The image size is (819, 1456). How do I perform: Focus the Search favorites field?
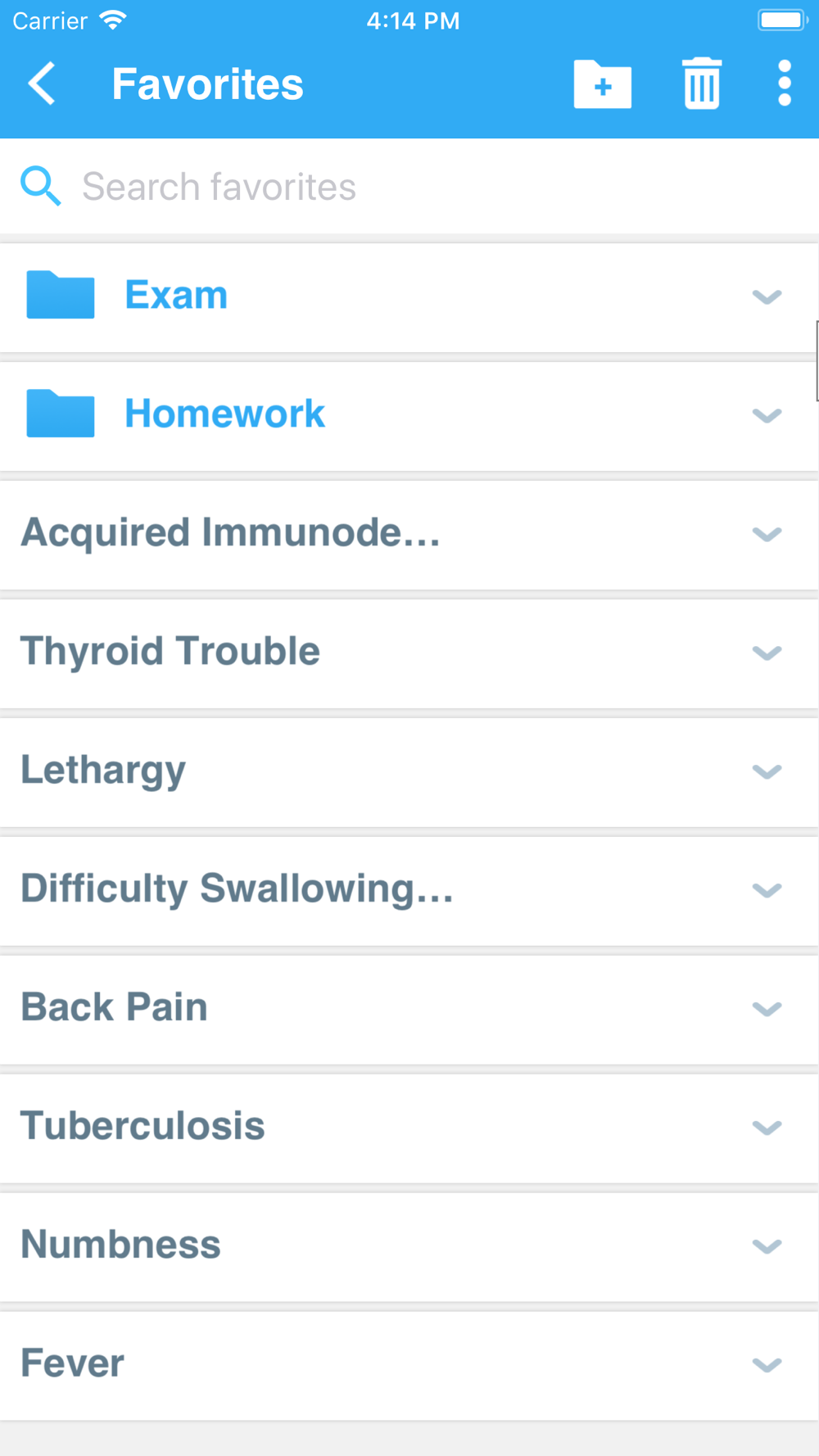click(x=409, y=187)
